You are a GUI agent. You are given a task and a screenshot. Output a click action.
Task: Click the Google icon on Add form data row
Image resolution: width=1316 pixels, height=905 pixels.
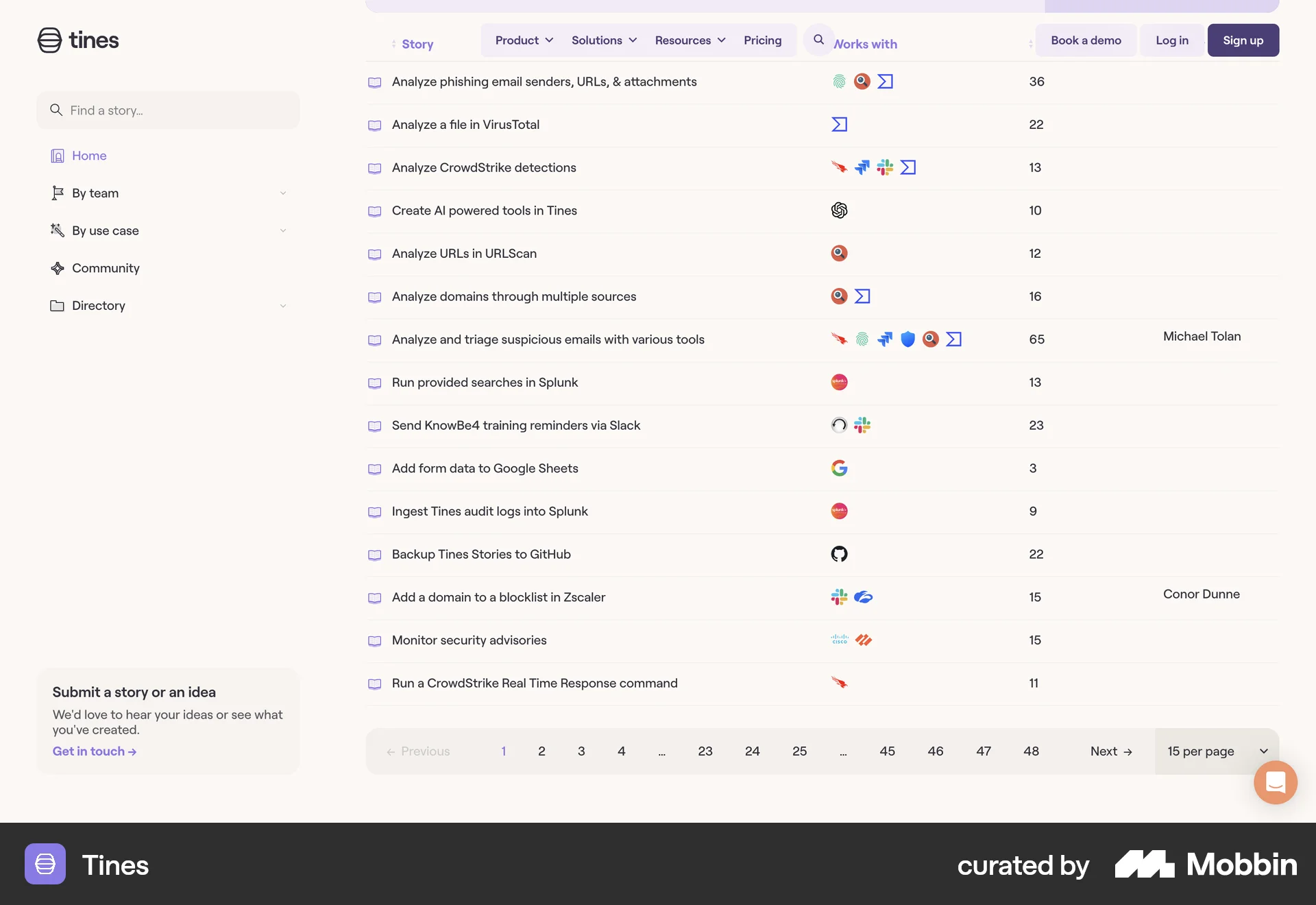[x=839, y=468]
